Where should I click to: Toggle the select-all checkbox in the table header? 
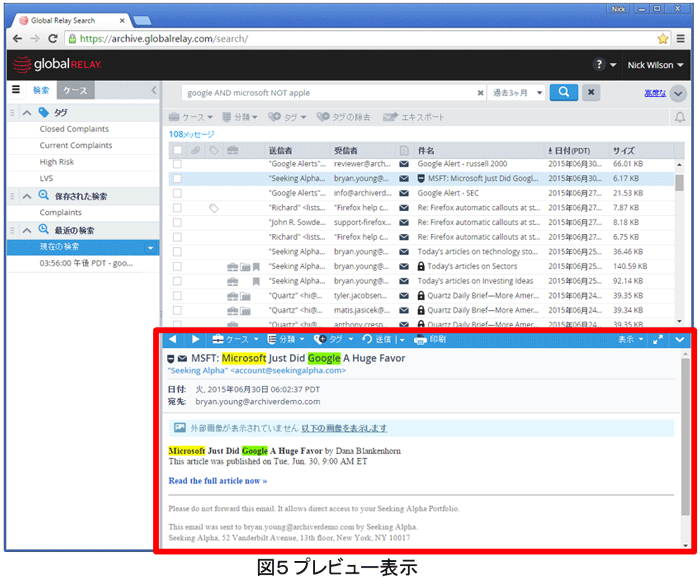click(177, 150)
